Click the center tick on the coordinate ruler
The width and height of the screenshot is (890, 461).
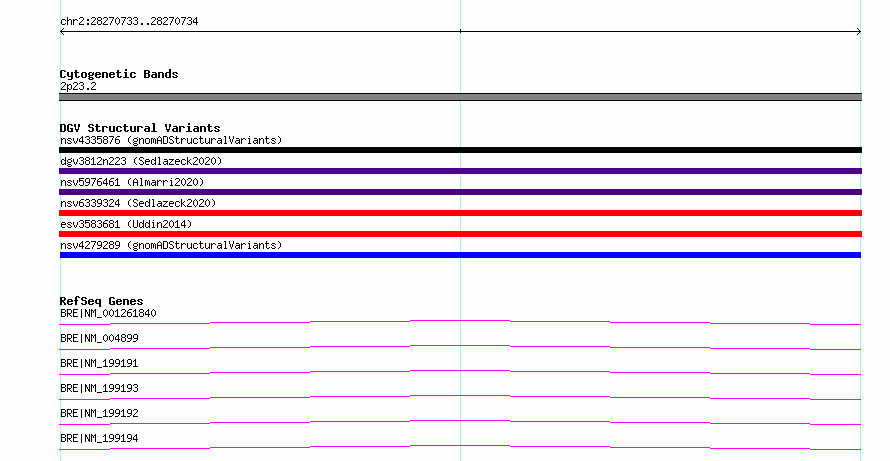460,31
